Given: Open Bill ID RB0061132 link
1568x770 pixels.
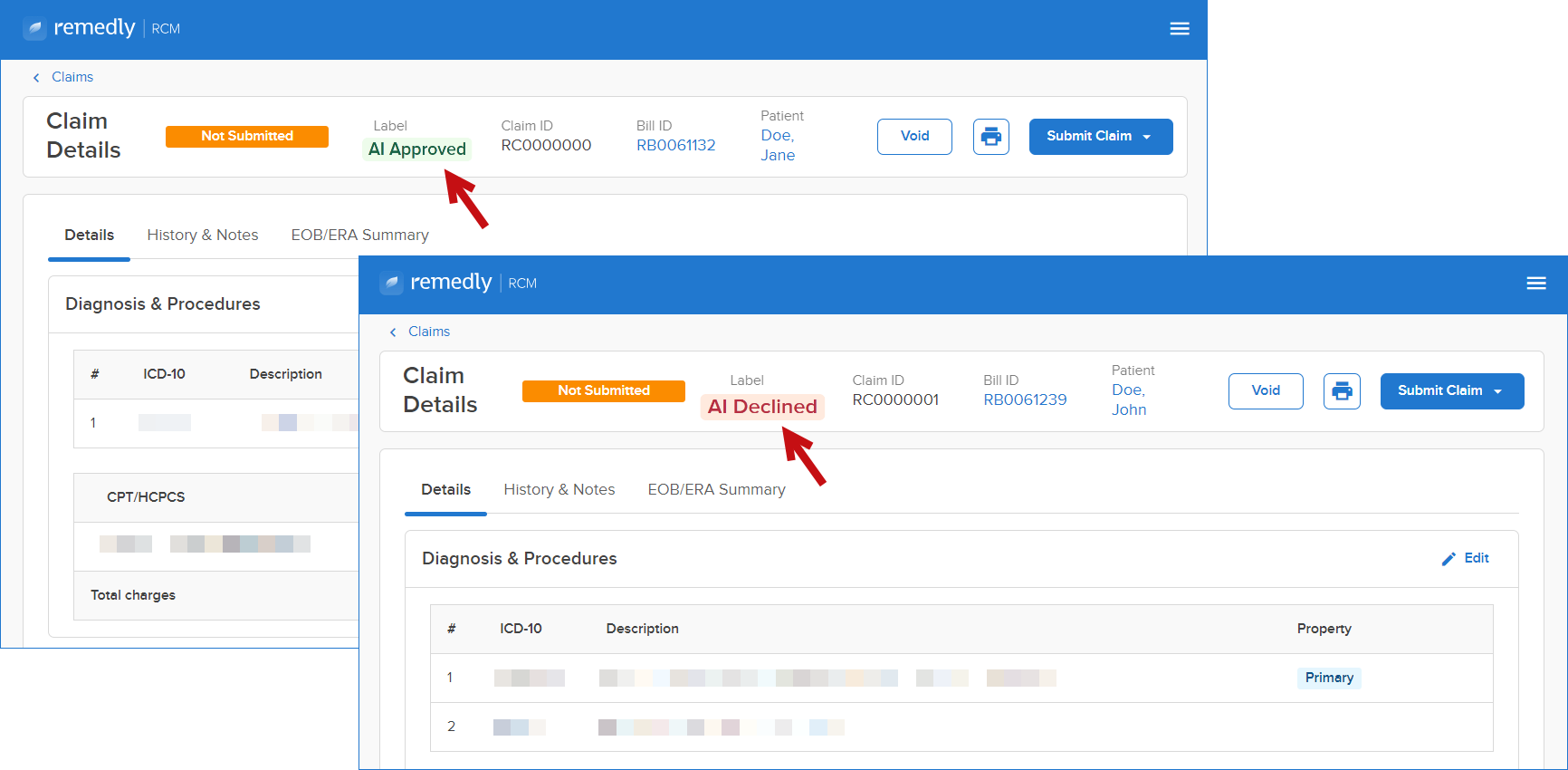Looking at the screenshot, I should tap(675, 145).
